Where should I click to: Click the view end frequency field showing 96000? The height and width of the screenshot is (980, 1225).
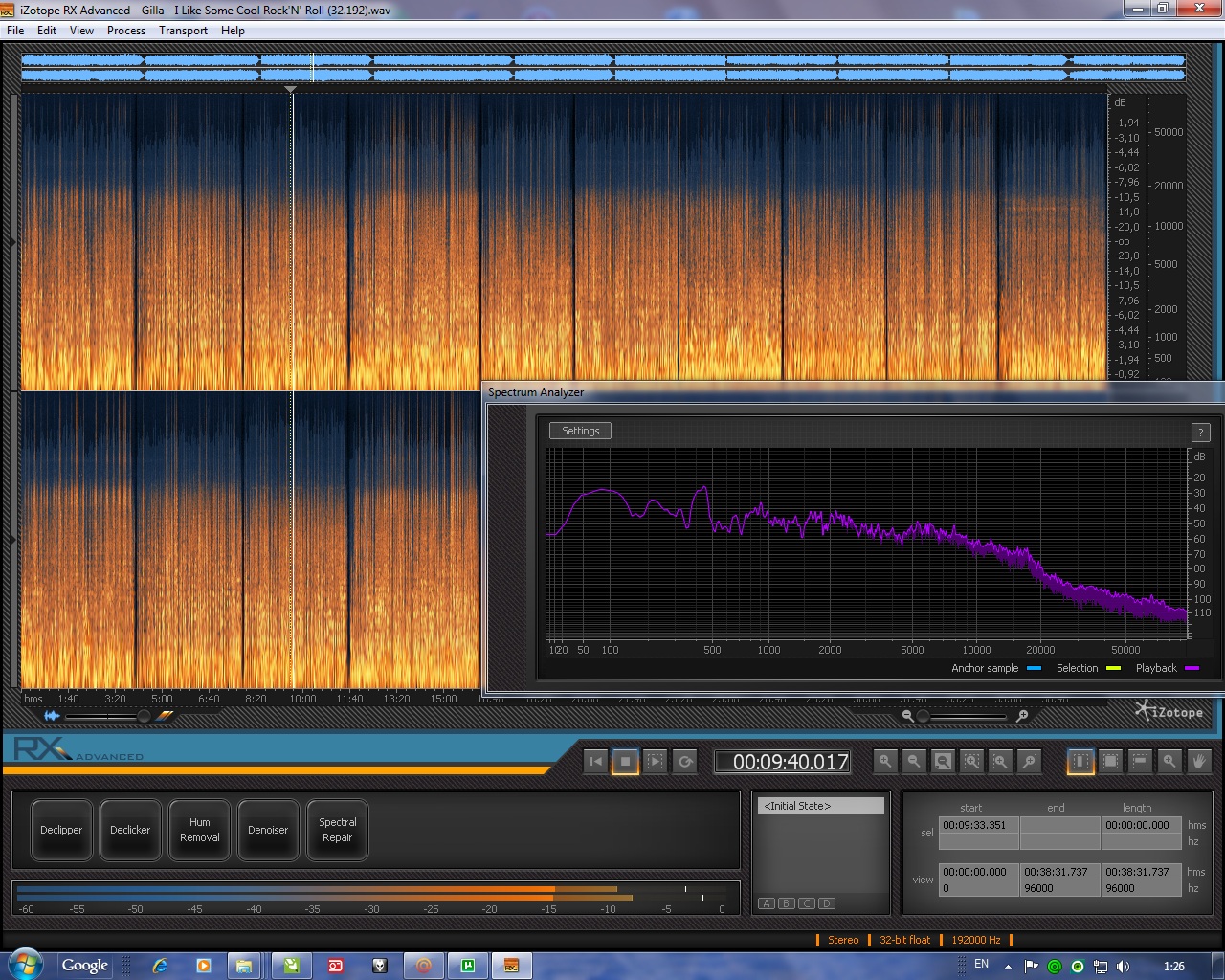pos(1060,888)
